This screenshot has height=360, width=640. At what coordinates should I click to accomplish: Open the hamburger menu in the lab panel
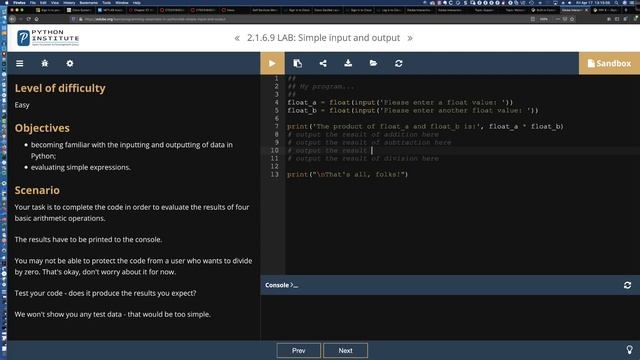[x=20, y=63]
